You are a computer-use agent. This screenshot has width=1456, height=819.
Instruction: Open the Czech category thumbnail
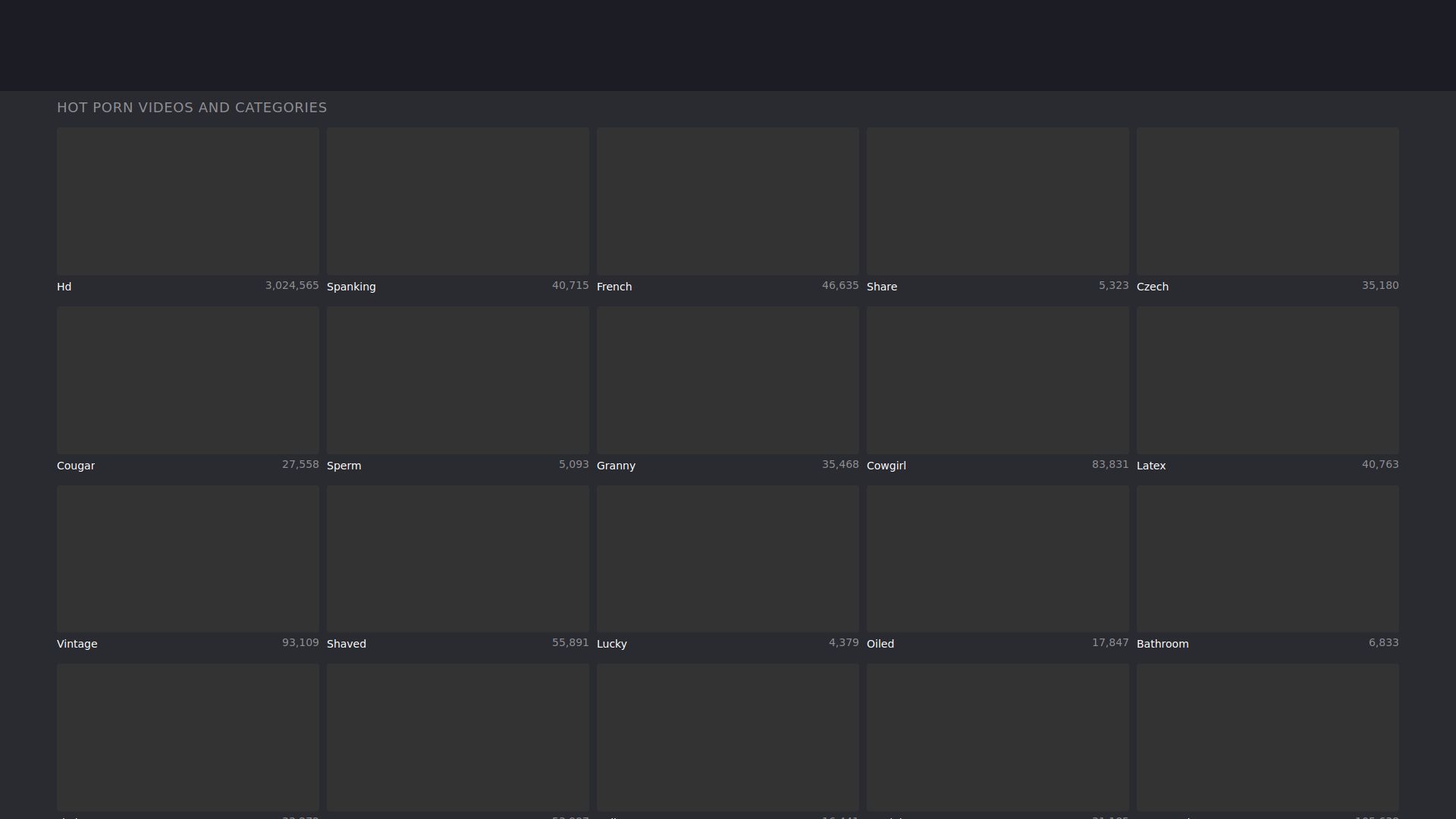[x=1267, y=201]
